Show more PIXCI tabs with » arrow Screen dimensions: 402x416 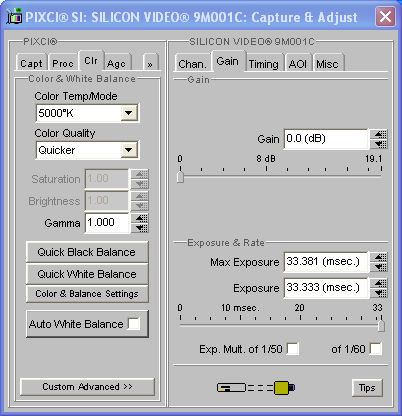[150, 63]
